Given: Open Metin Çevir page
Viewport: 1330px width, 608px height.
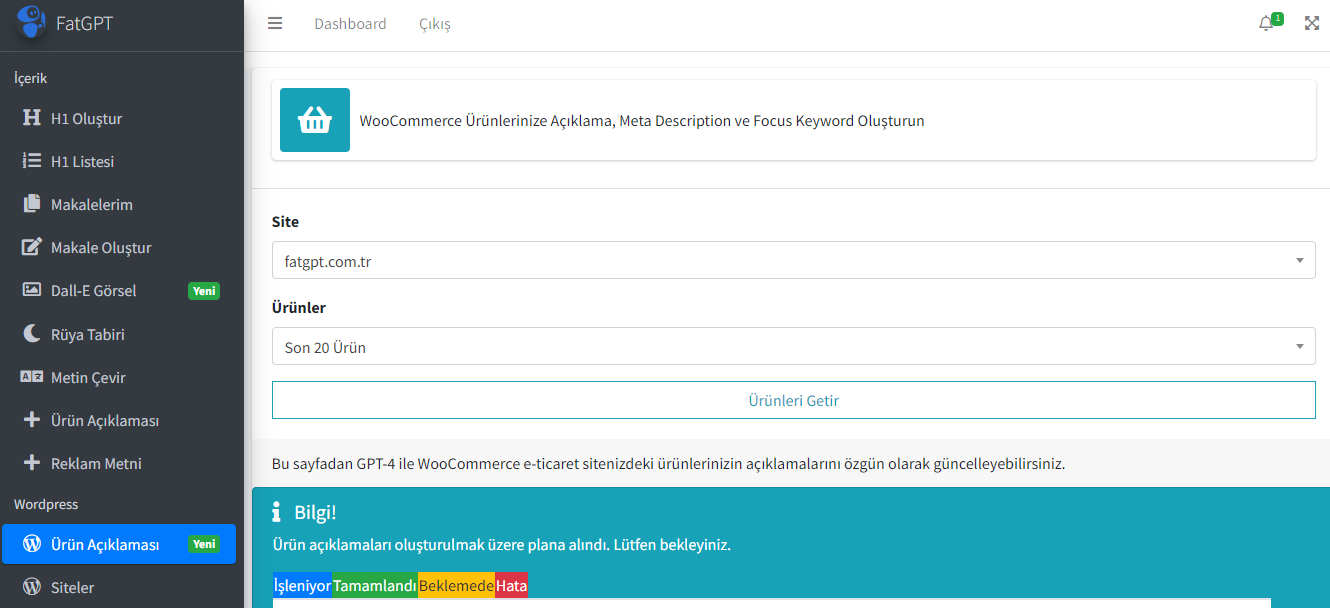Looking at the screenshot, I should click(x=119, y=378).
